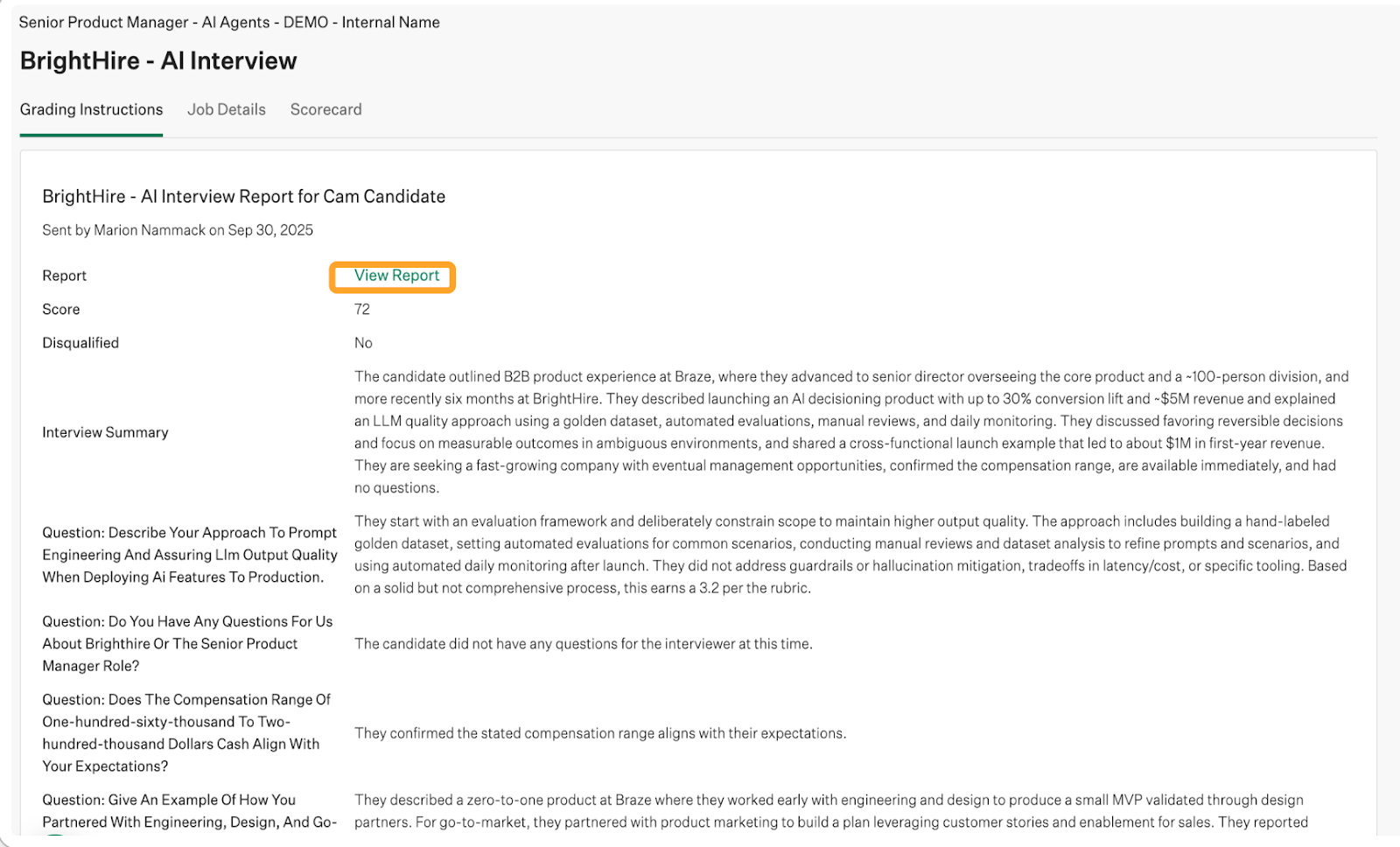
Task: Switch to the Job Details tab
Action: point(226,109)
